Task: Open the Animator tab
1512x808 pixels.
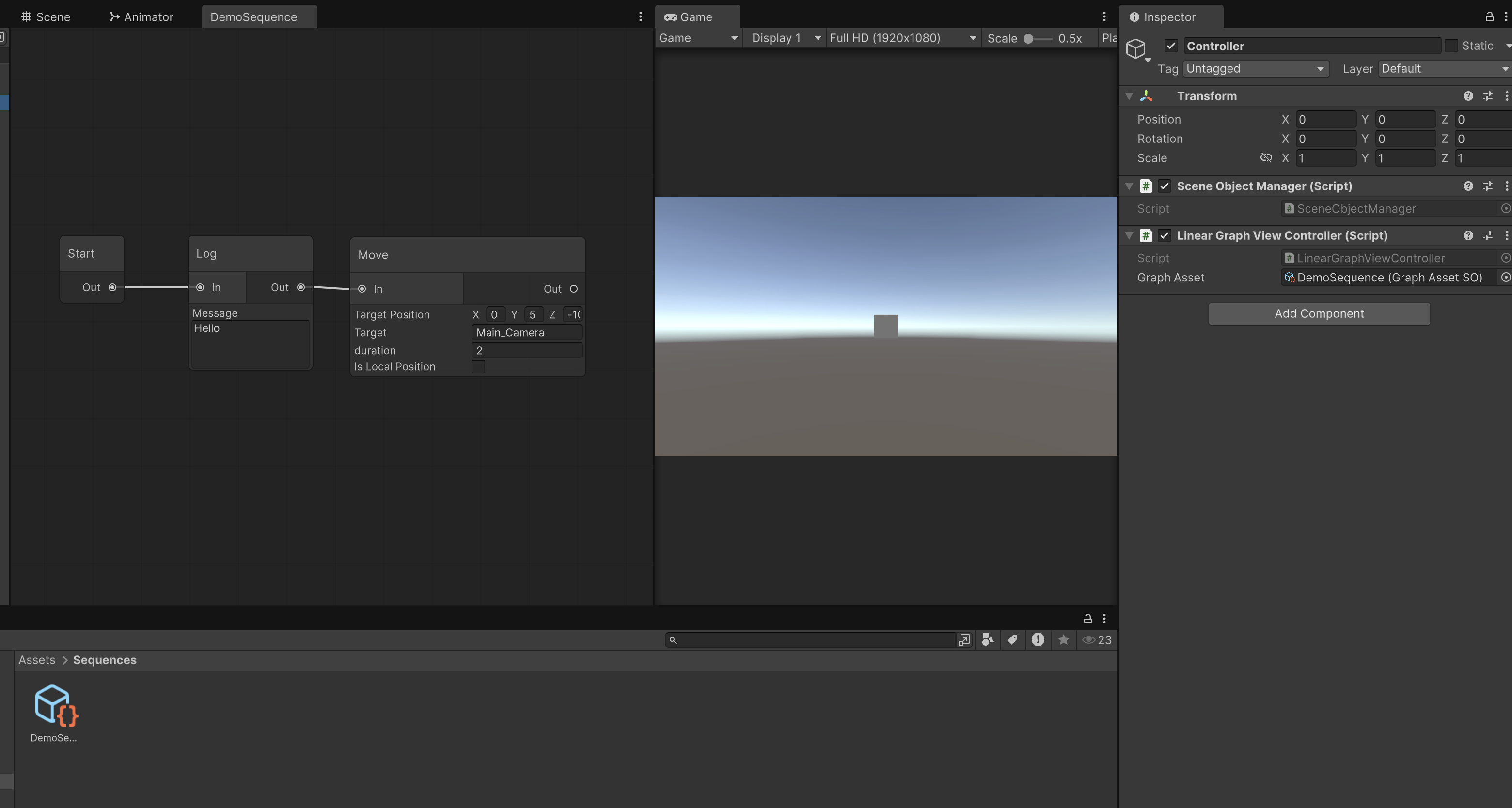Action: [141, 16]
